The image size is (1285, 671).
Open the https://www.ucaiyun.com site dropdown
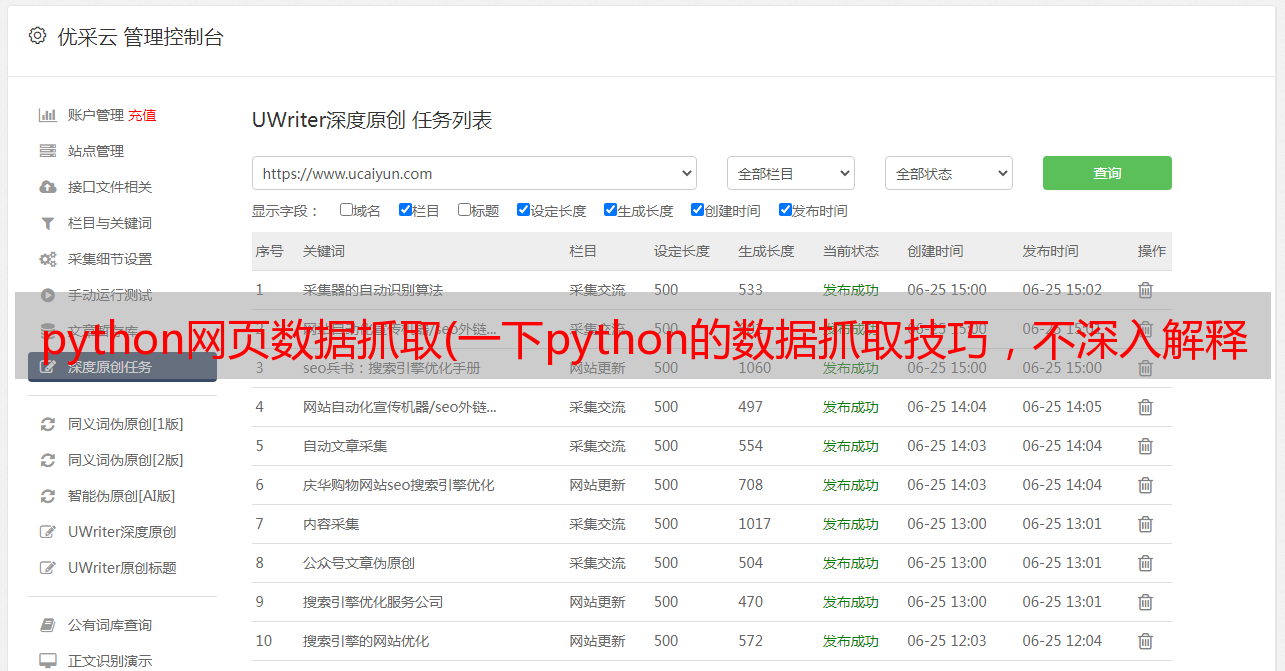click(474, 173)
